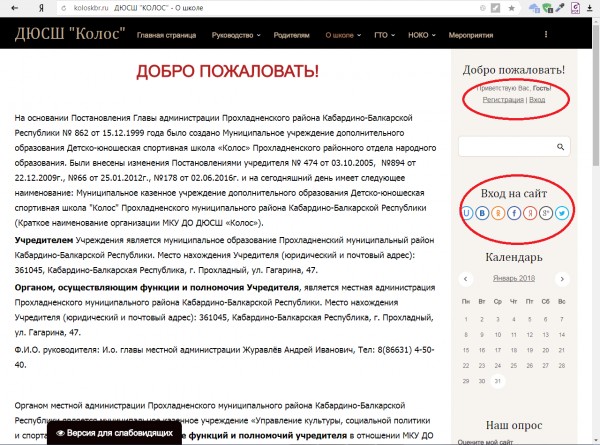Reload the page in the address bar
The height and width of the screenshot is (445, 600).
(x=64, y=8)
